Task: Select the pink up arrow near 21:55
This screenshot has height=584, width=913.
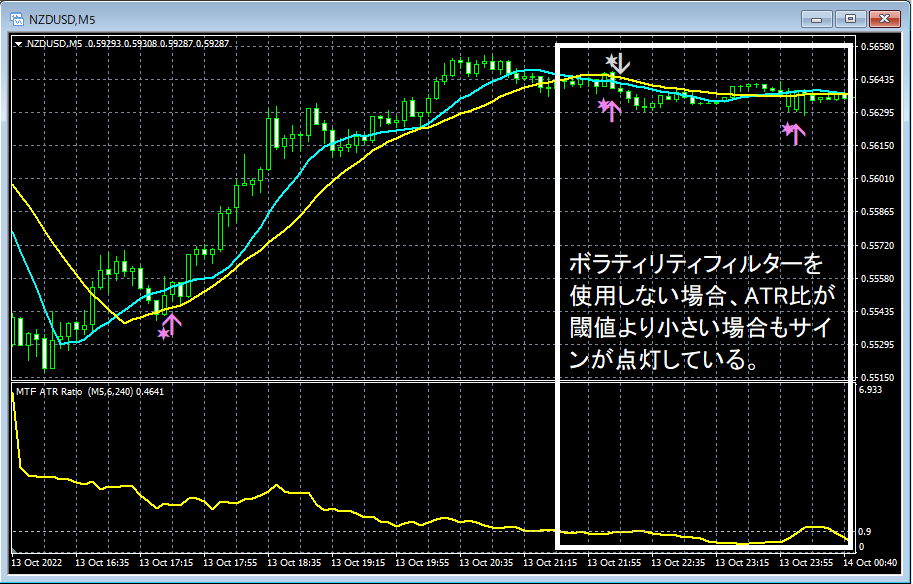Action: click(612, 111)
